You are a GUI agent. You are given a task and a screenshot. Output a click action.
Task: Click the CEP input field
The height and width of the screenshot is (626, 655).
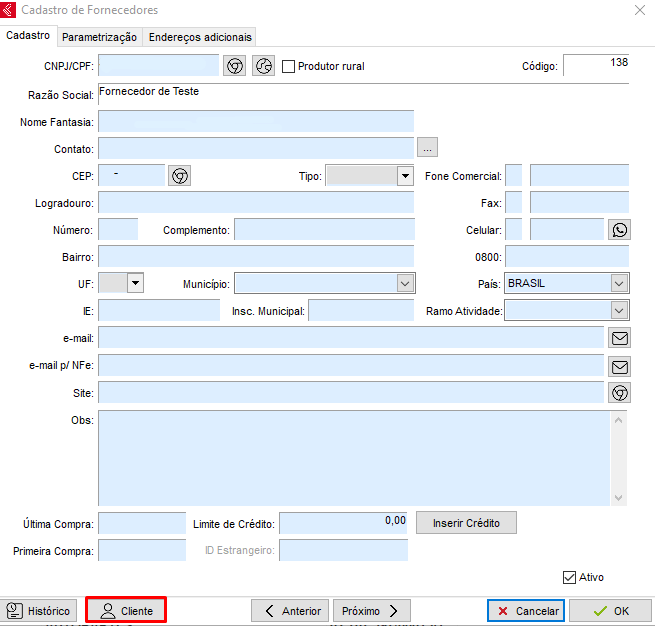(x=132, y=175)
